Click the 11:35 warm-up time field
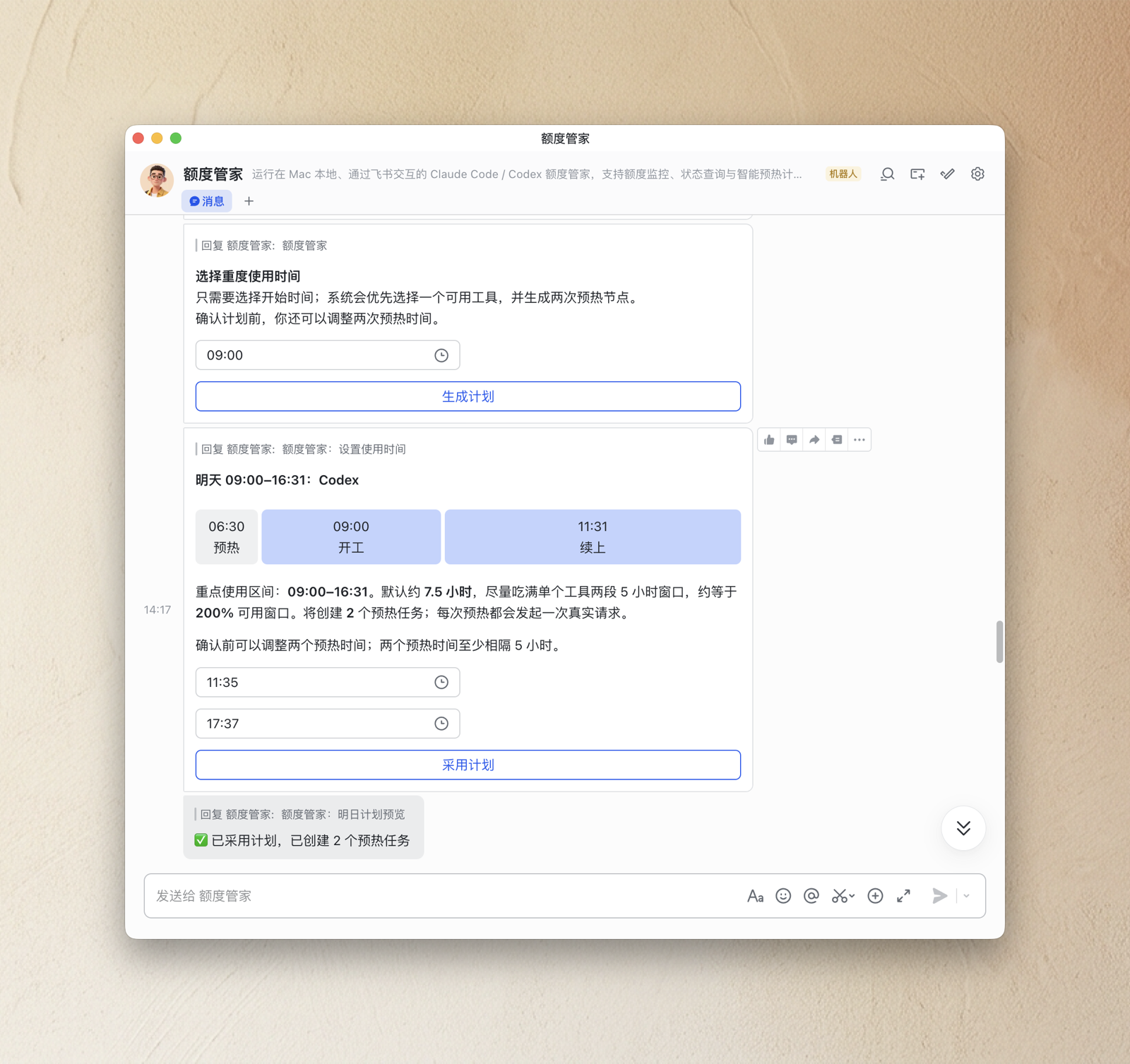1130x1064 pixels. (328, 682)
